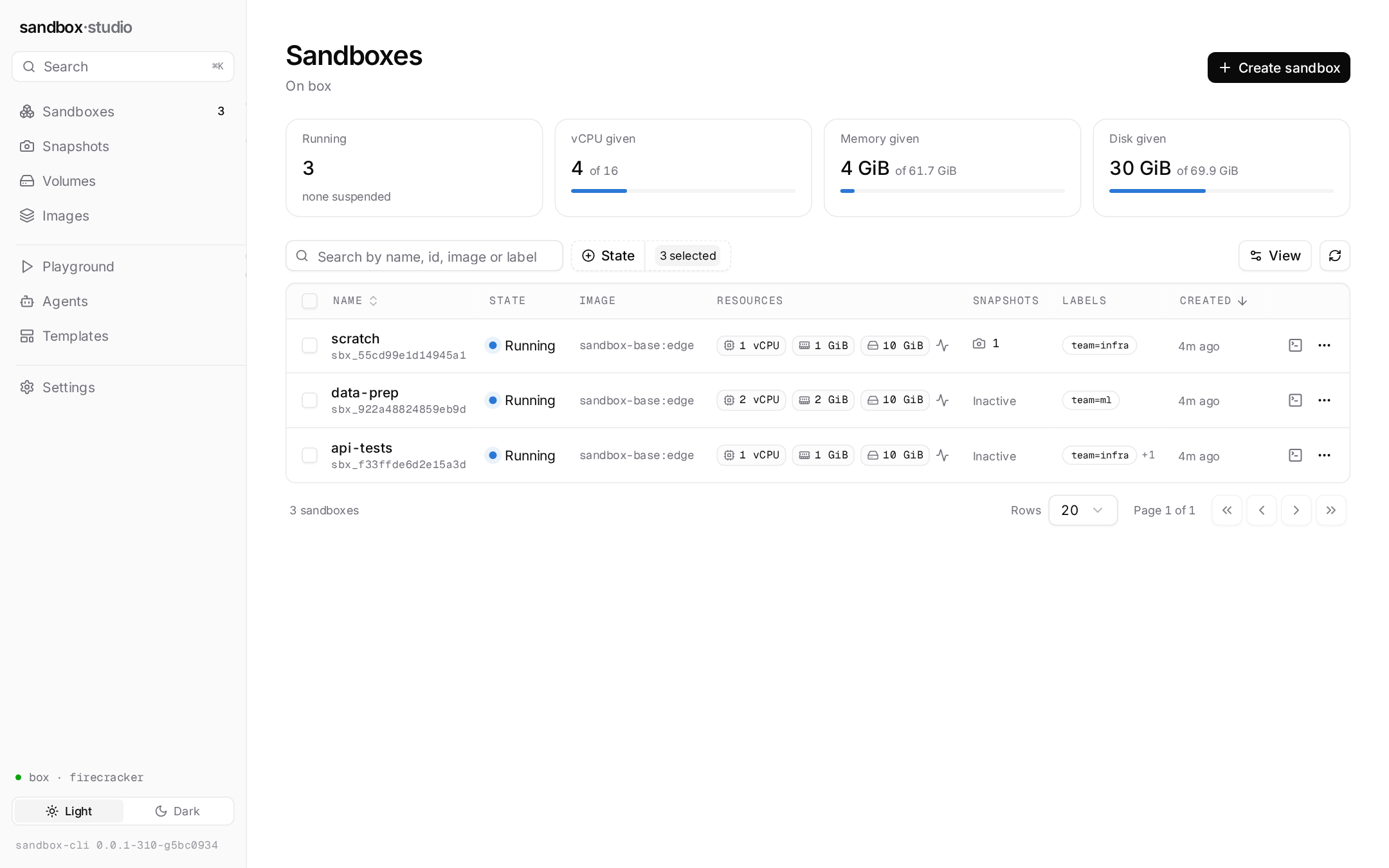The height and width of the screenshot is (868, 1389).
Task: Open Playground in the sidebar
Action: [122, 267]
